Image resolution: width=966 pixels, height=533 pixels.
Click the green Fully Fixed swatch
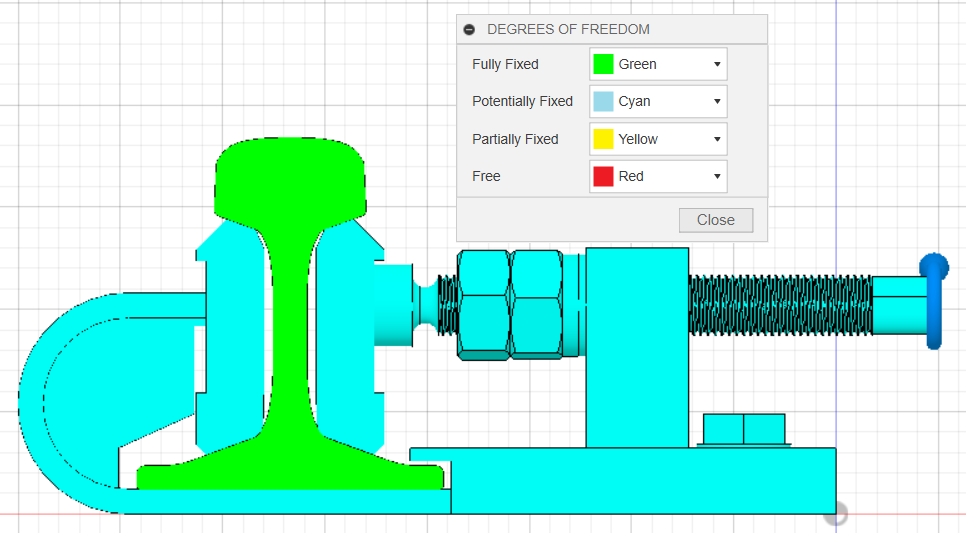coord(603,64)
